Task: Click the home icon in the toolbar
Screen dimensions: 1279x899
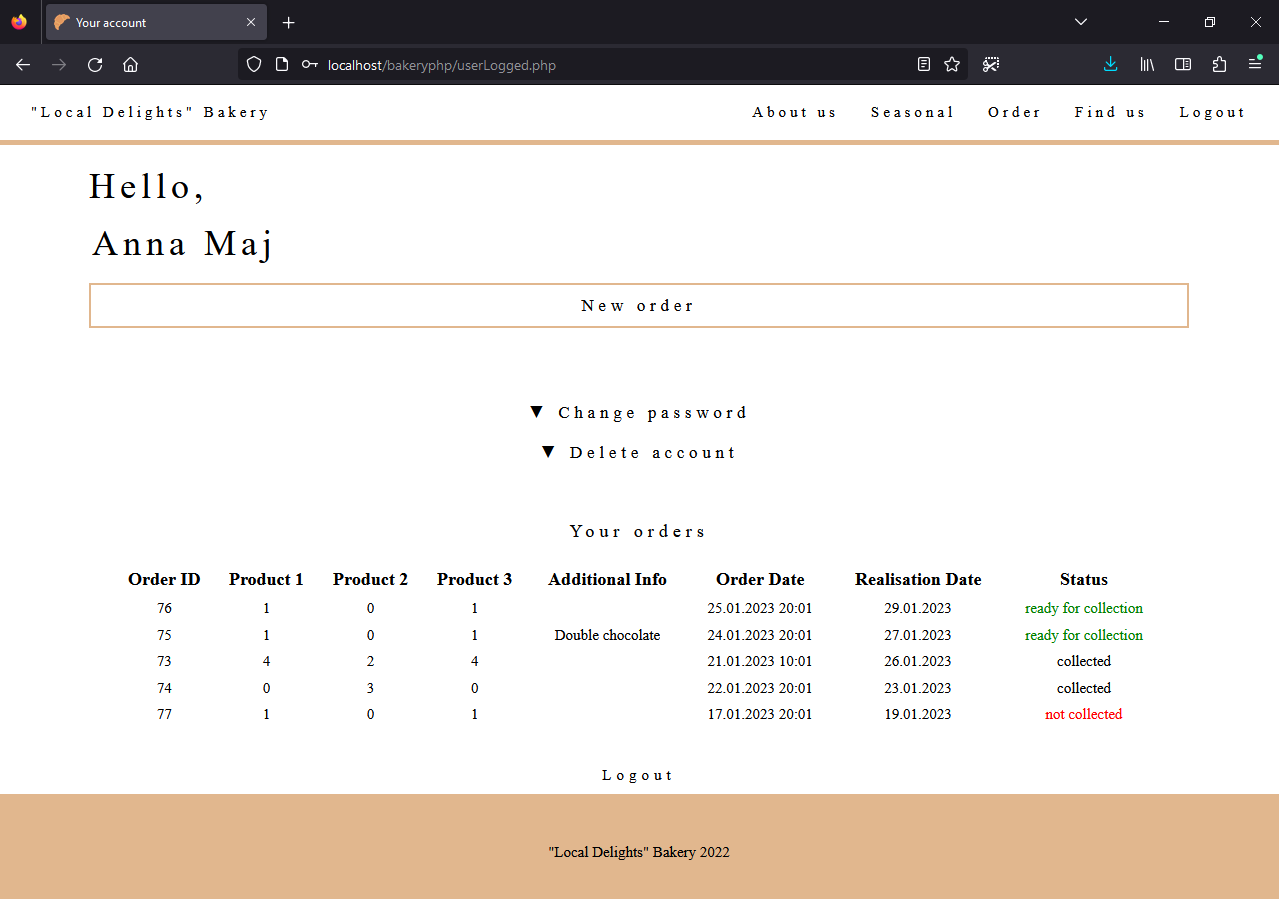Action: 130,64
